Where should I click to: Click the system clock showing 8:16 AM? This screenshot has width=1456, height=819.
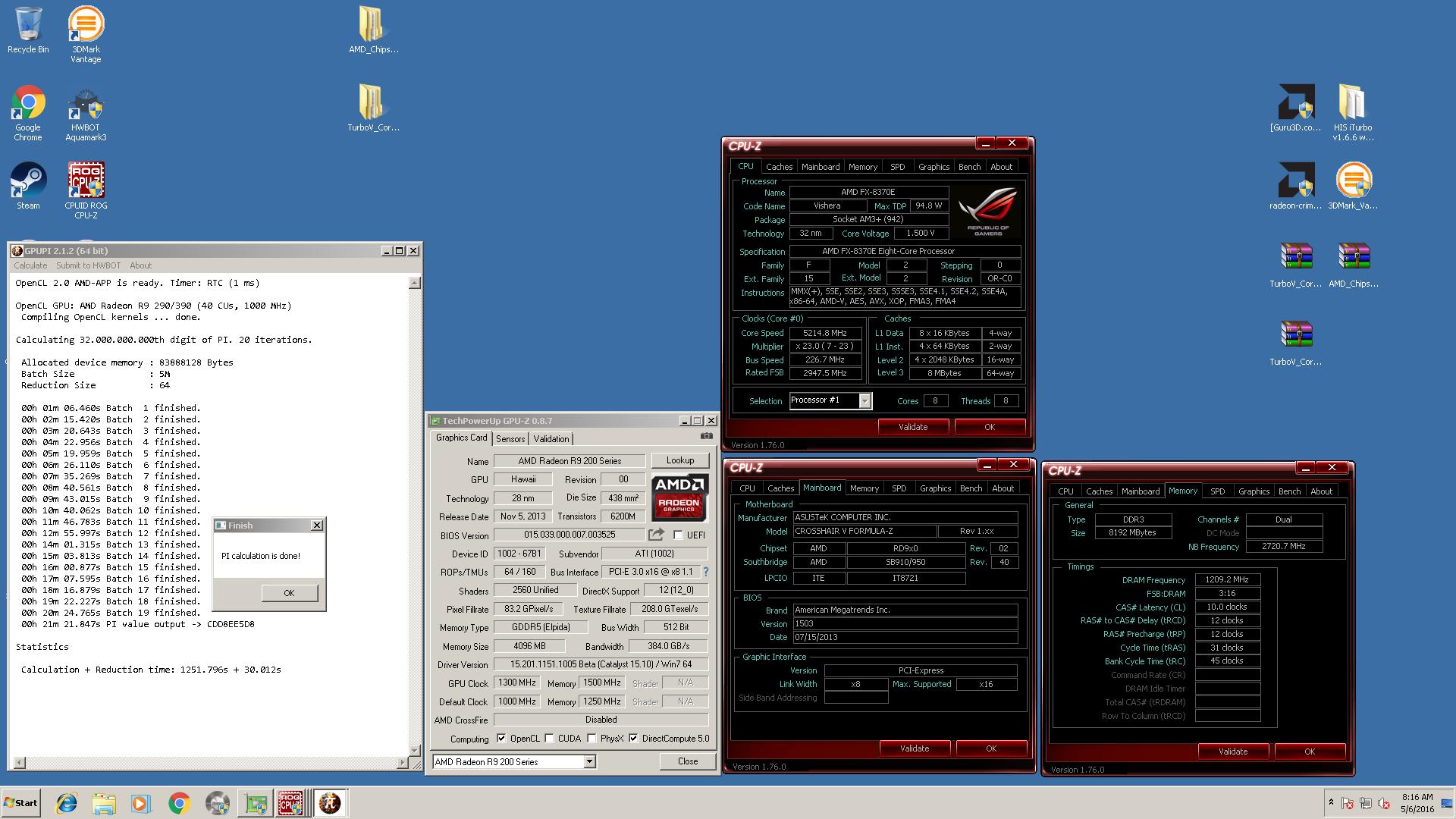(1417, 798)
